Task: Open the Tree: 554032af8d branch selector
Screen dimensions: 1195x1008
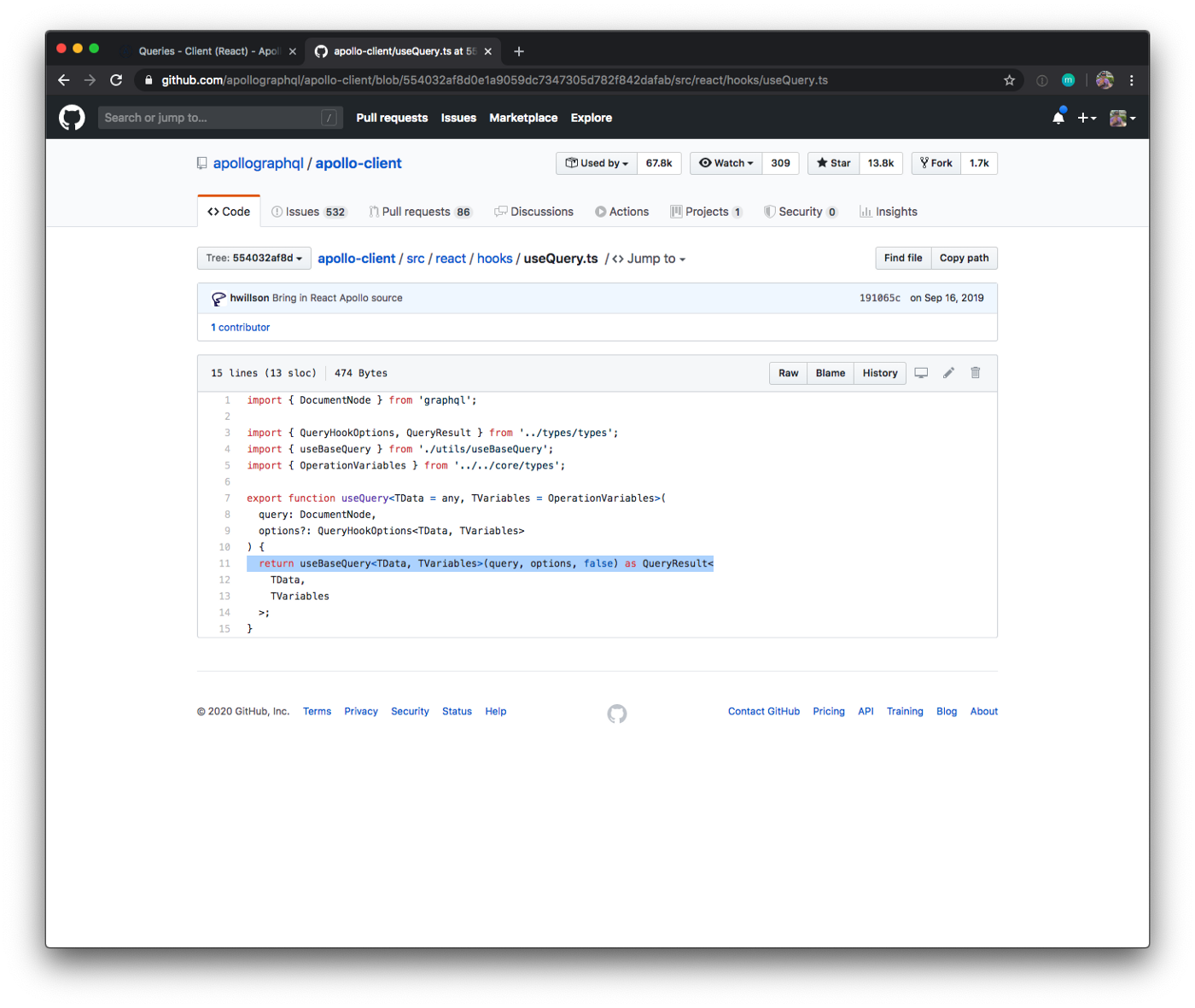Action: tap(254, 258)
